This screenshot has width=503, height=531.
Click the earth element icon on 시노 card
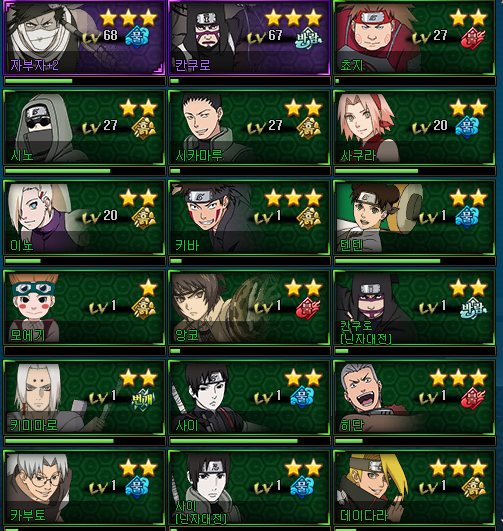pyautogui.click(x=143, y=128)
